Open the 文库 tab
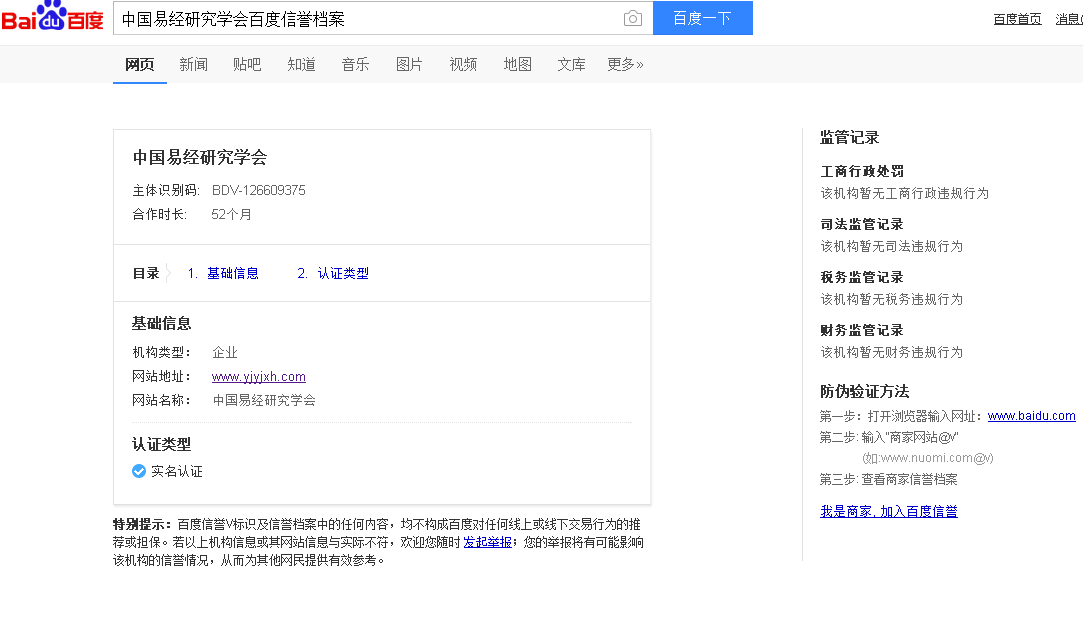This screenshot has height=634, width=1083. [x=571, y=64]
